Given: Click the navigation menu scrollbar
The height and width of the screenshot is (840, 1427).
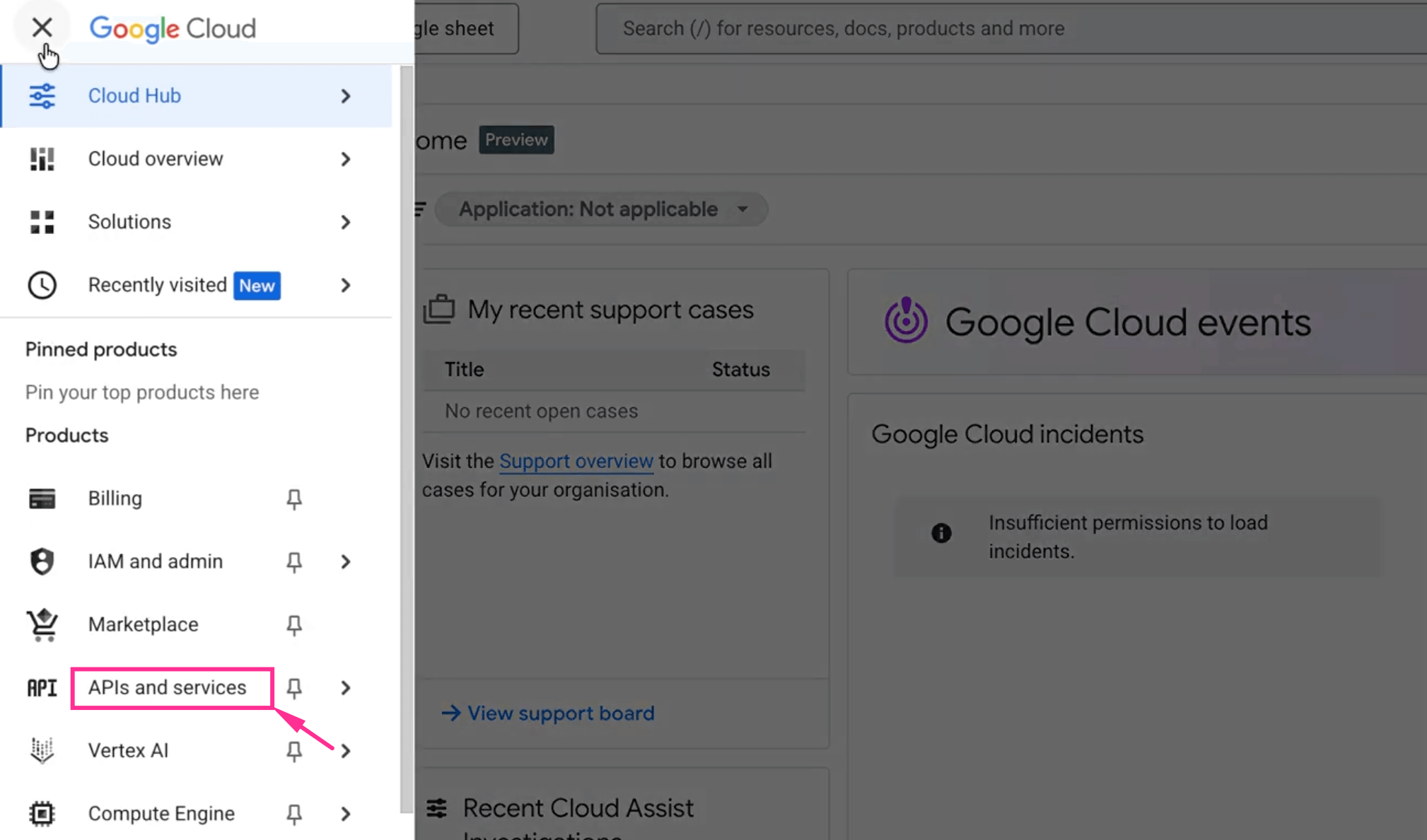Looking at the screenshot, I should pyautogui.click(x=407, y=438).
